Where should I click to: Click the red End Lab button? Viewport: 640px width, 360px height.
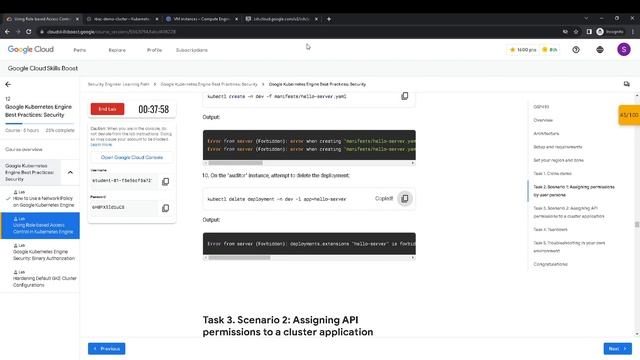click(107, 109)
